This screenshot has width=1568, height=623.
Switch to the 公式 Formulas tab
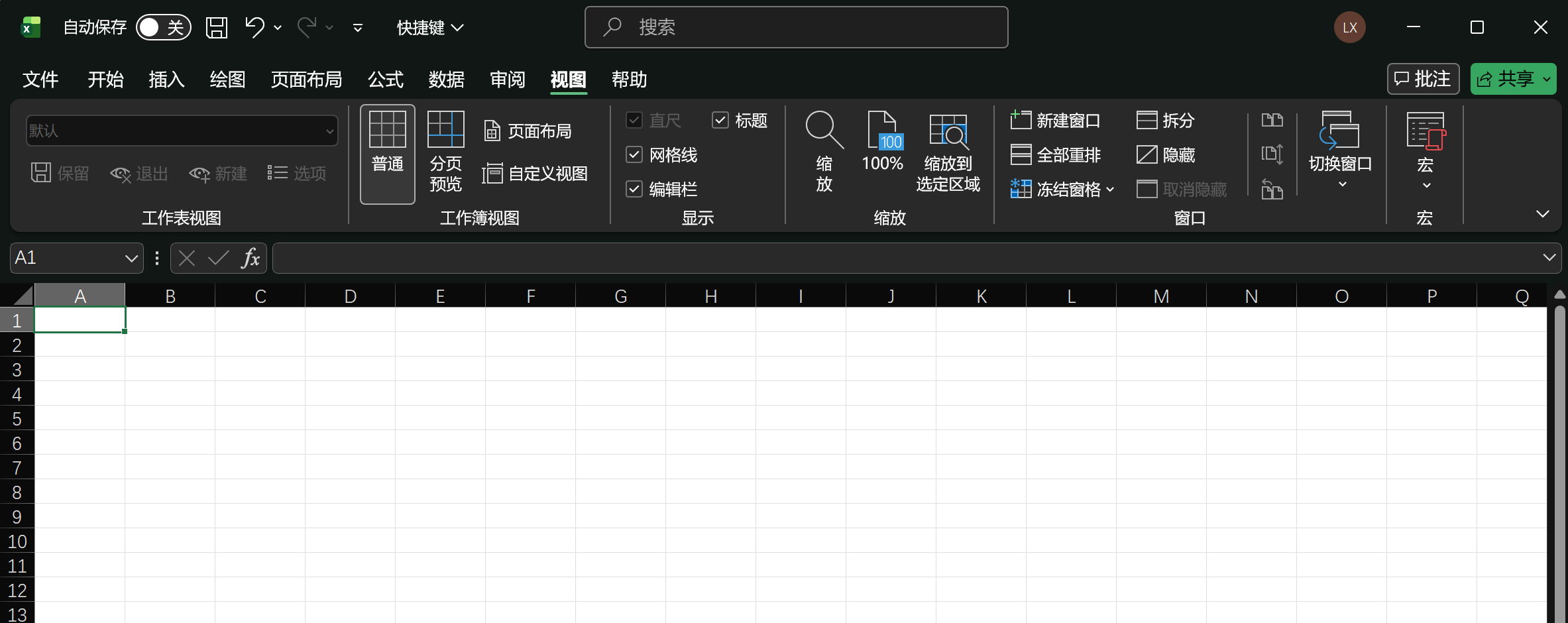click(x=386, y=80)
